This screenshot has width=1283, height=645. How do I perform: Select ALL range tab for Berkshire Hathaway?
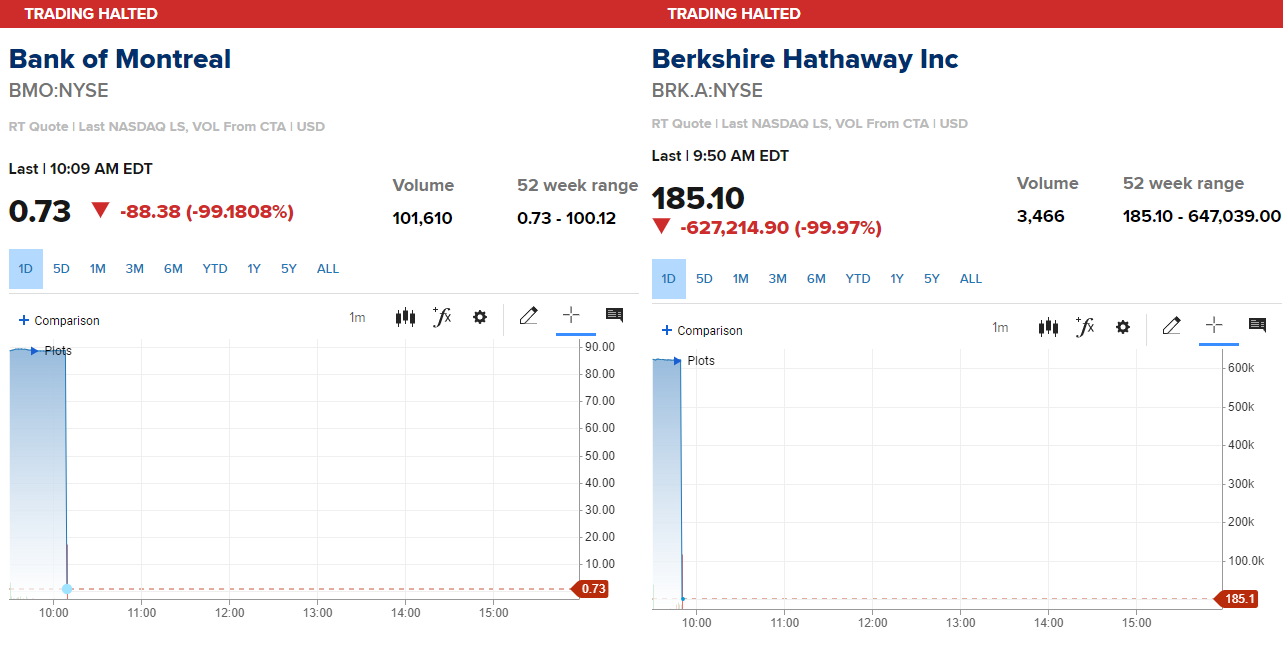(971, 279)
